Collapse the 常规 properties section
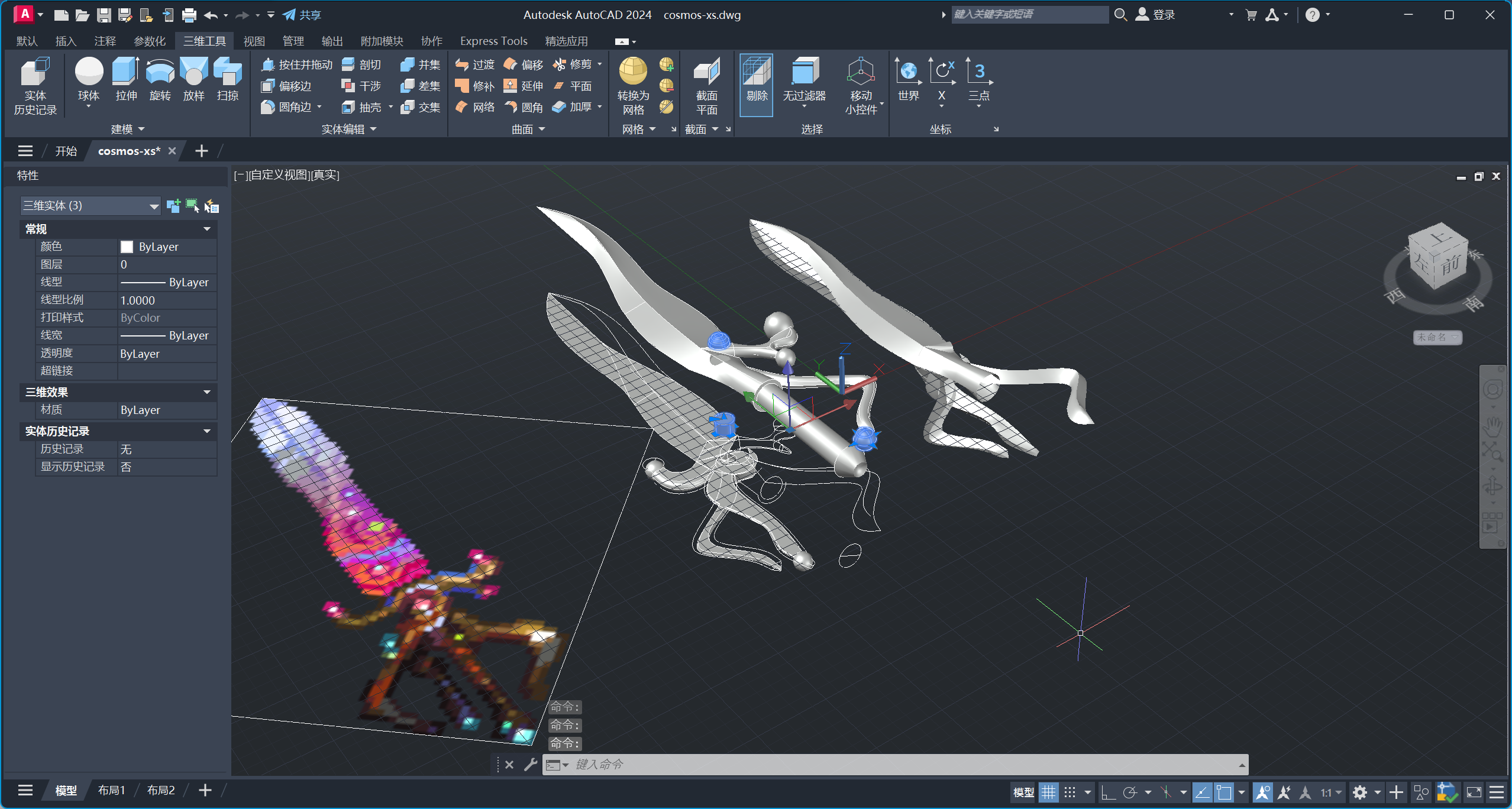The image size is (1512, 809). [x=206, y=229]
